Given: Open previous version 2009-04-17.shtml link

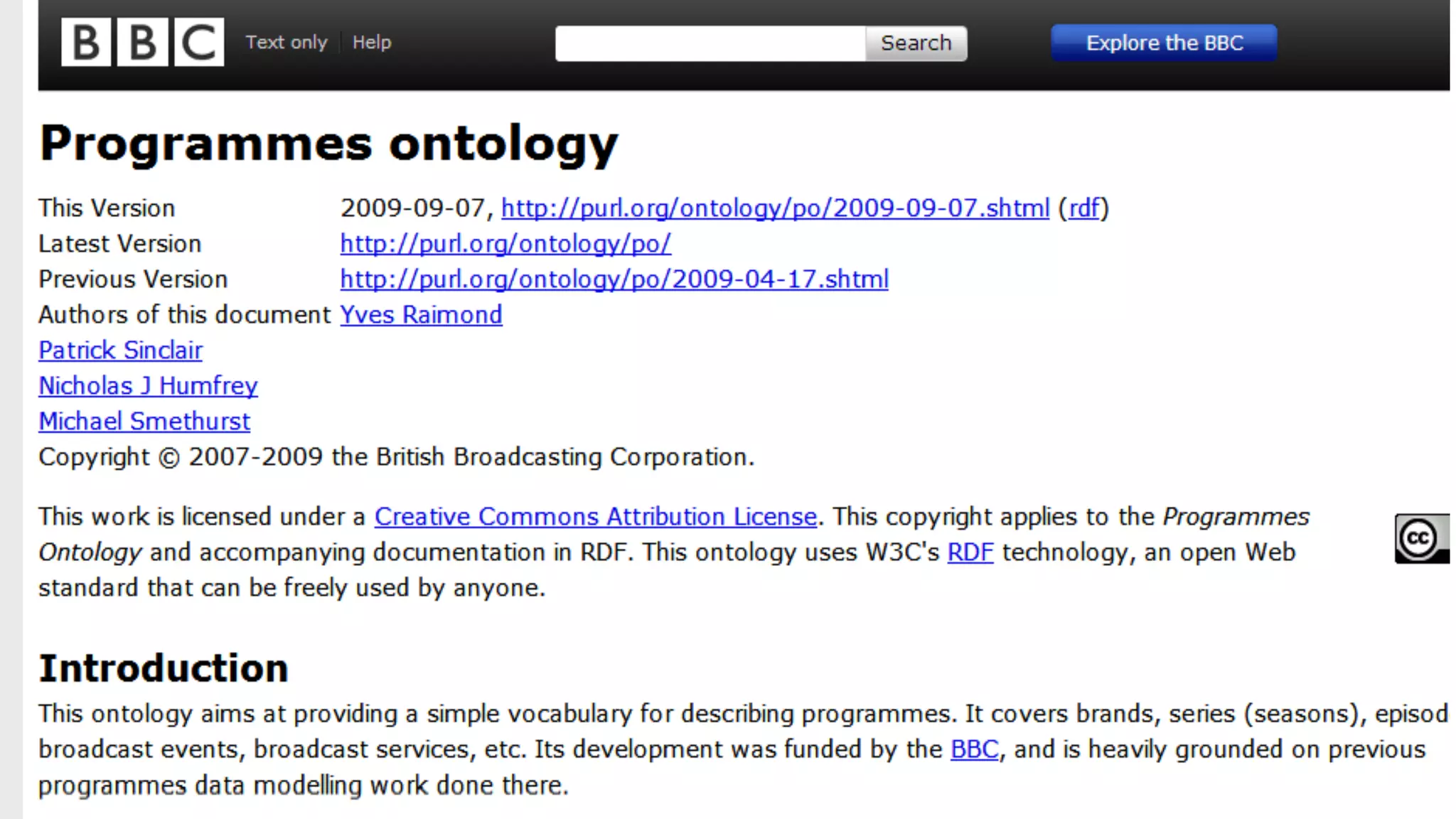Looking at the screenshot, I should (x=614, y=279).
